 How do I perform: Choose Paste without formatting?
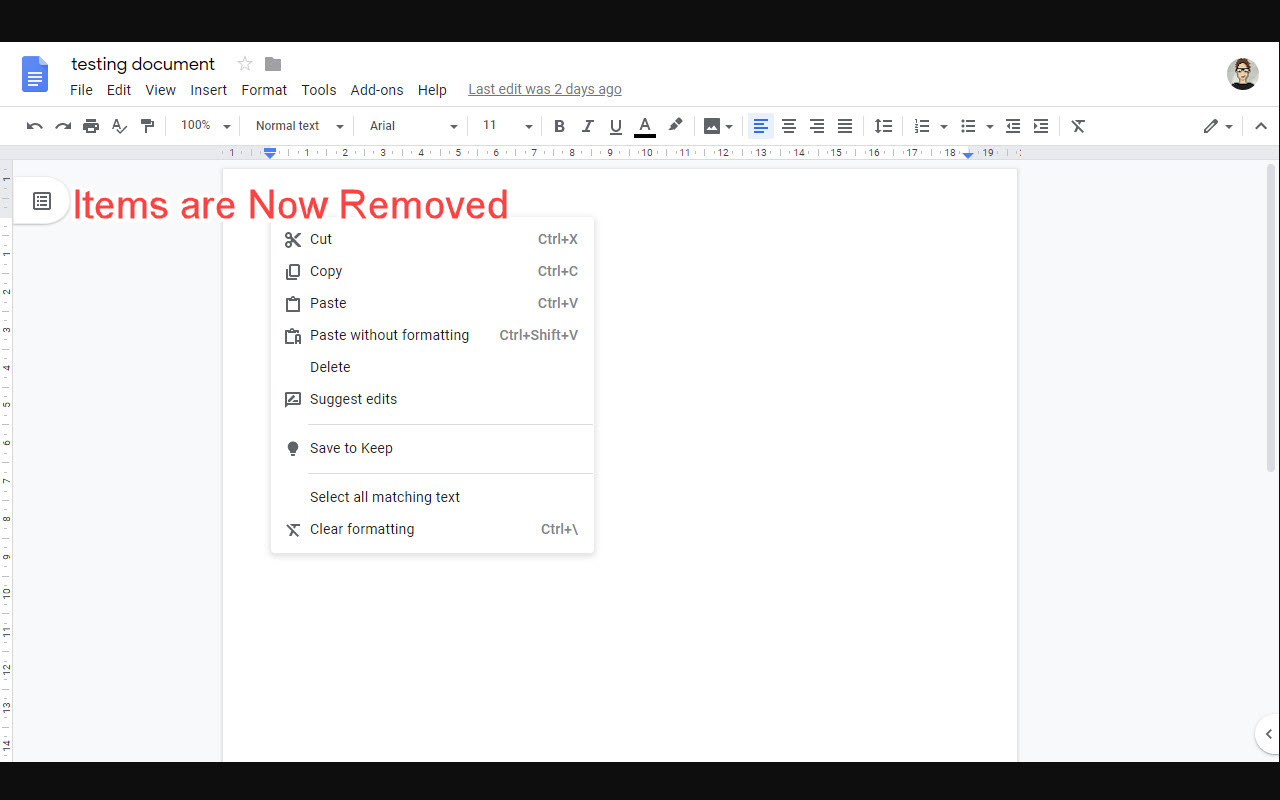tap(432, 335)
